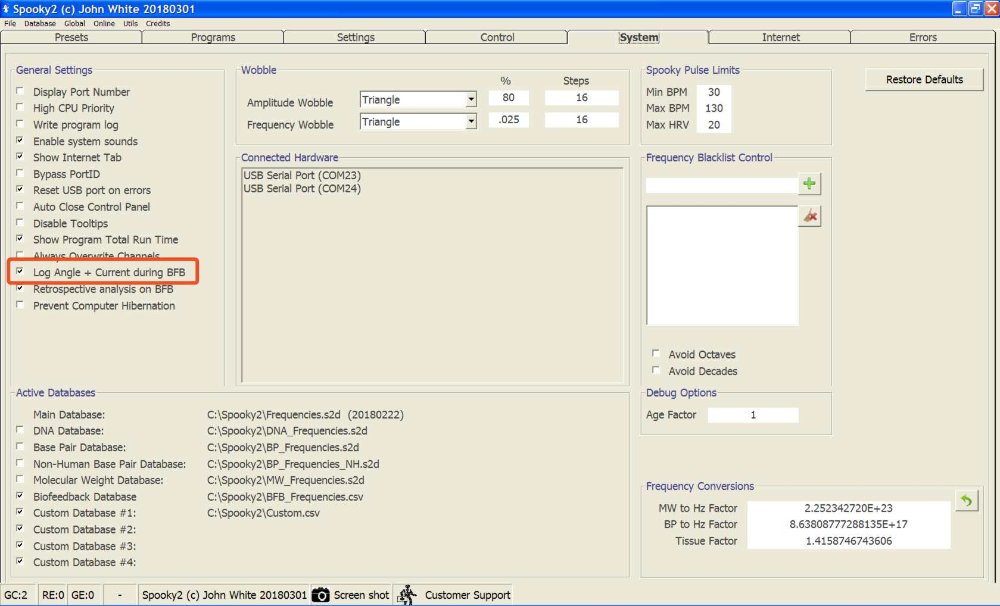Click the Age Factor field
The width and height of the screenshot is (1000, 606).
pyautogui.click(x=753, y=415)
